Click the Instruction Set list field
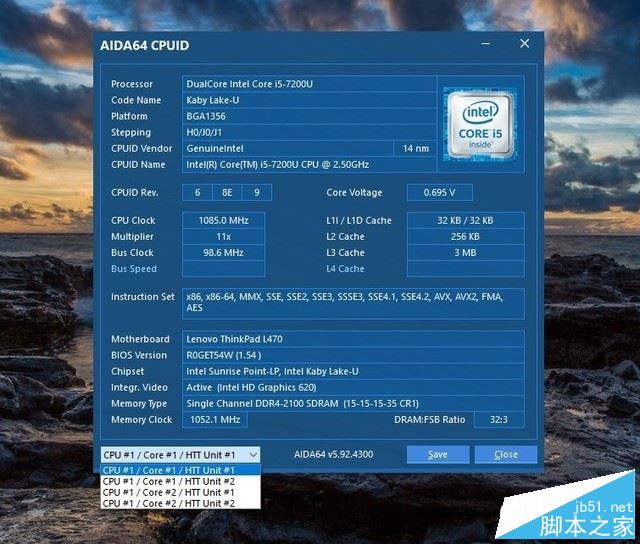This screenshot has height=544, width=640. point(353,304)
